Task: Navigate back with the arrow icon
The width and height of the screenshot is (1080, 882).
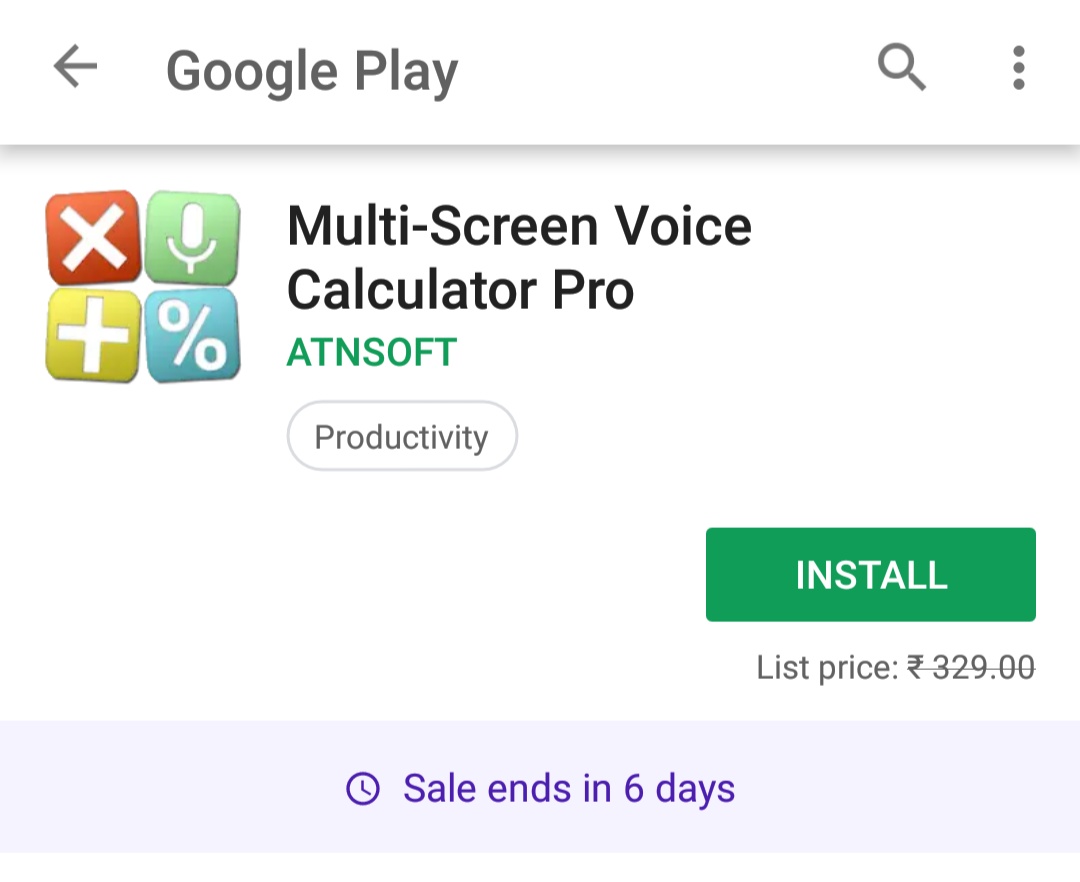Action: pyautogui.click(x=75, y=67)
